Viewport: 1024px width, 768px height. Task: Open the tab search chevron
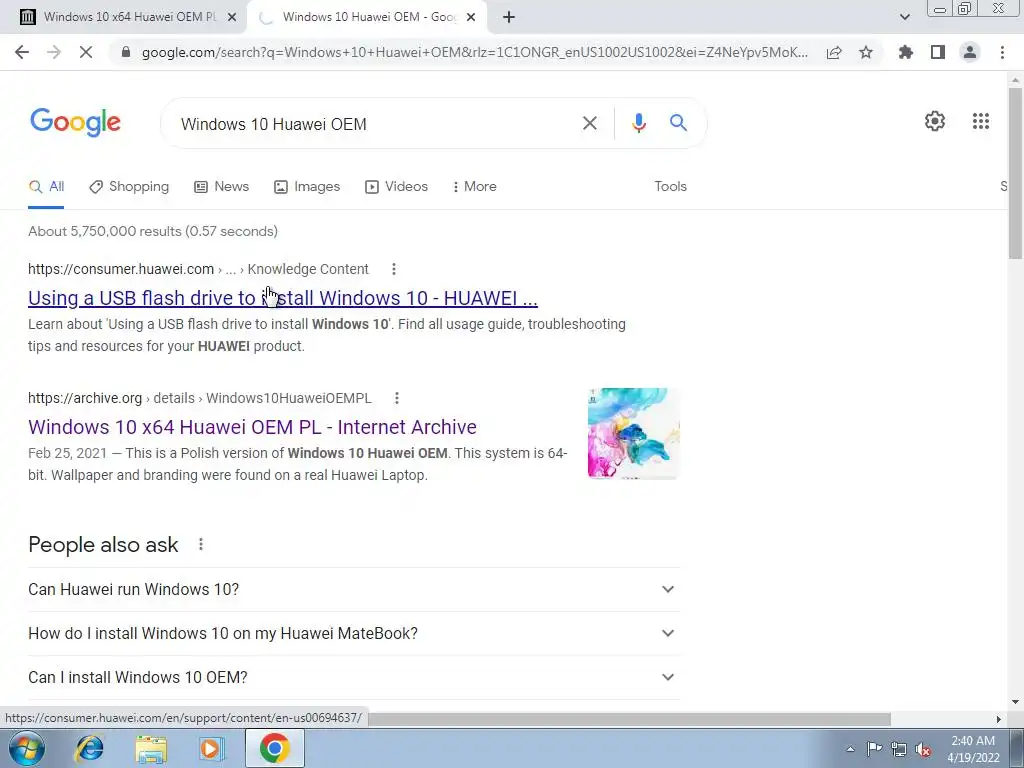point(904,17)
